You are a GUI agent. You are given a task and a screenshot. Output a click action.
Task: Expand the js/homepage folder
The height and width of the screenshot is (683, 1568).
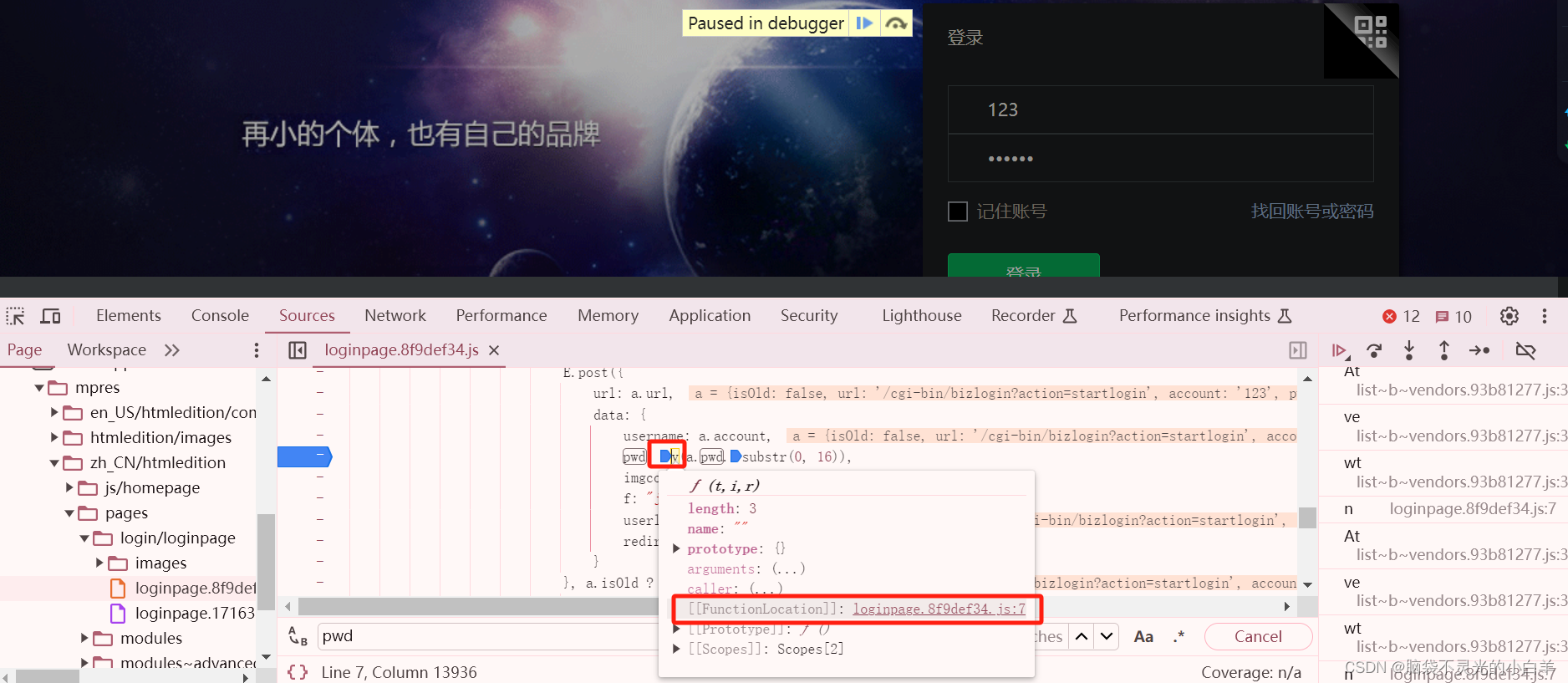pyautogui.click(x=69, y=488)
